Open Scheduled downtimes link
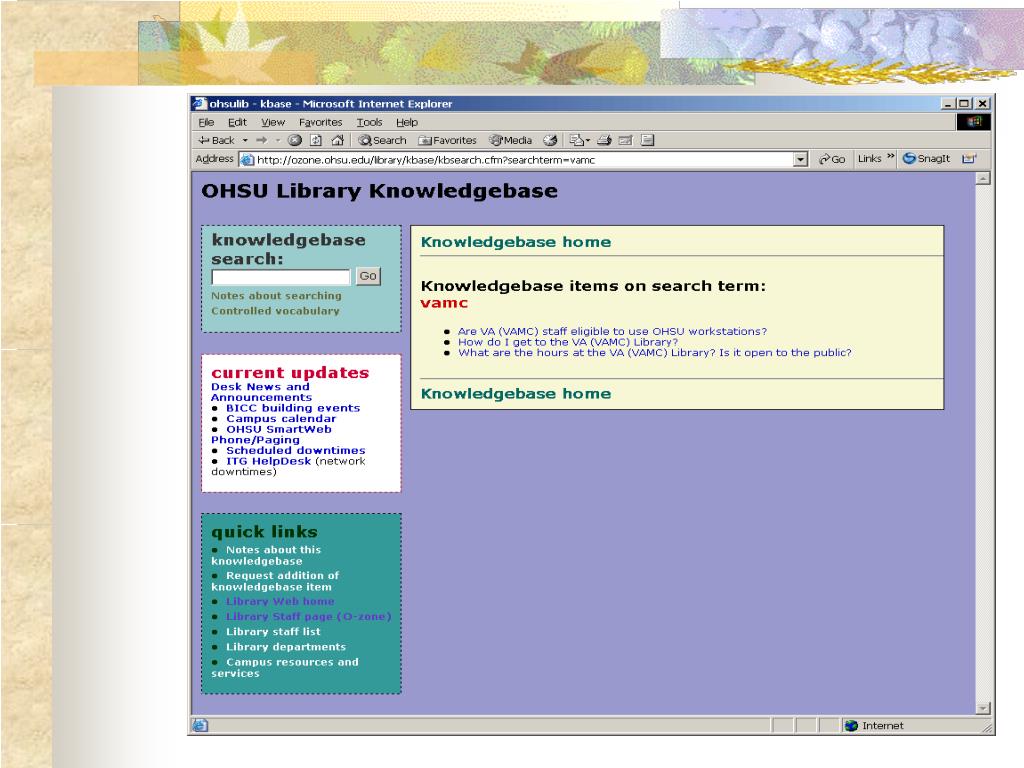The height and width of the screenshot is (768, 1024). click(x=296, y=451)
